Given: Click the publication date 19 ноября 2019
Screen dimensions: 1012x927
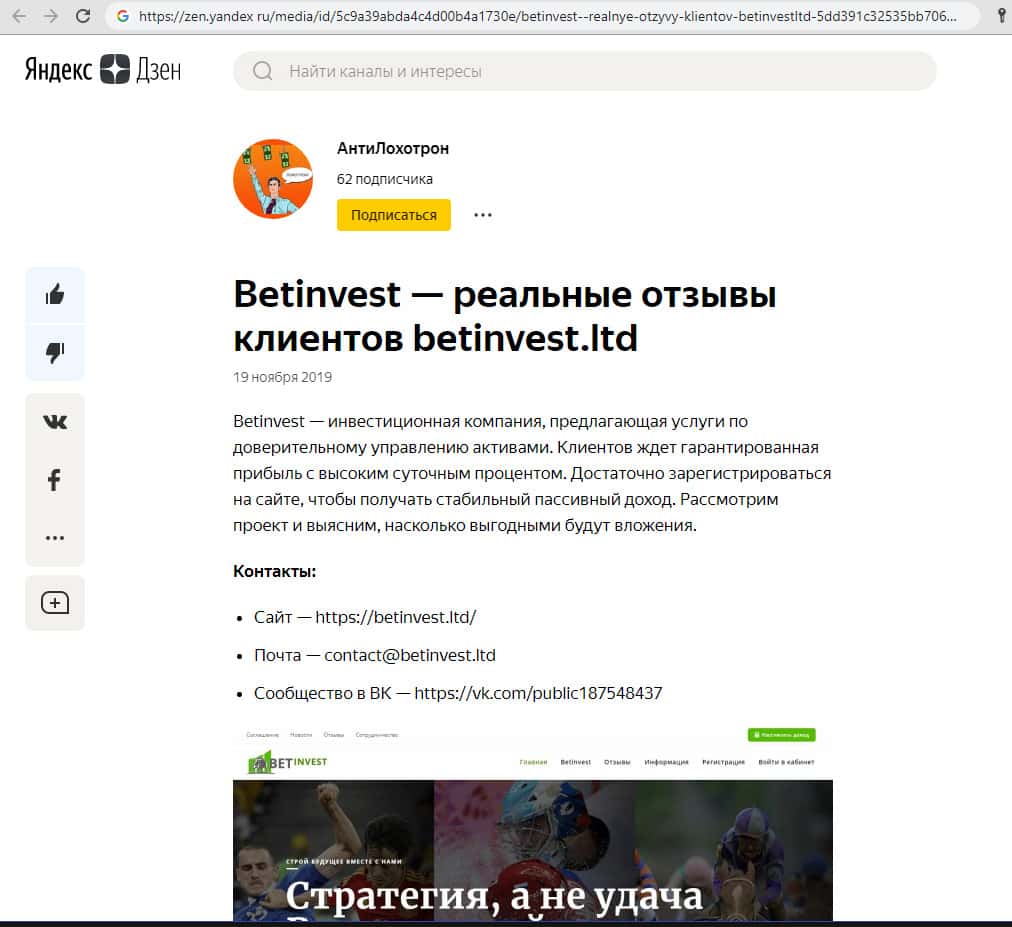Looking at the screenshot, I should [283, 377].
